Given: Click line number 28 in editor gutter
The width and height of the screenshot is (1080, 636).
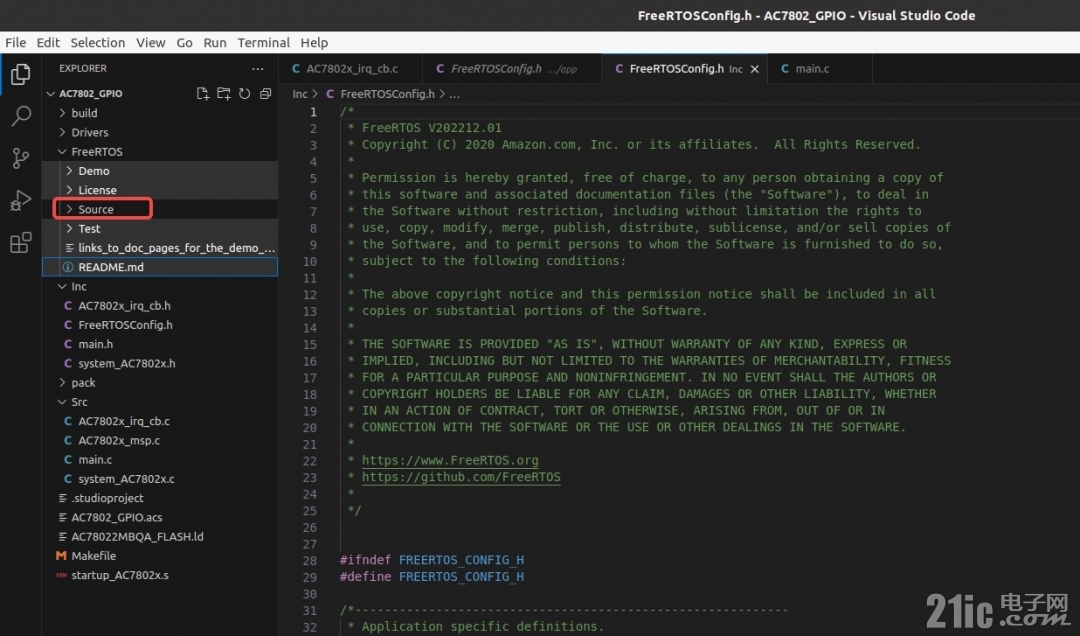Looking at the screenshot, I should [310, 561].
